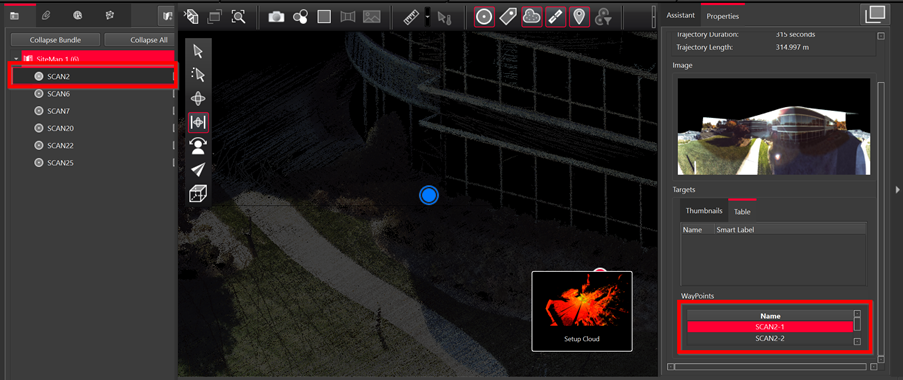Click the Smart Label column header
The height and width of the screenshot is (380, 903).
[x=791, y=230]
